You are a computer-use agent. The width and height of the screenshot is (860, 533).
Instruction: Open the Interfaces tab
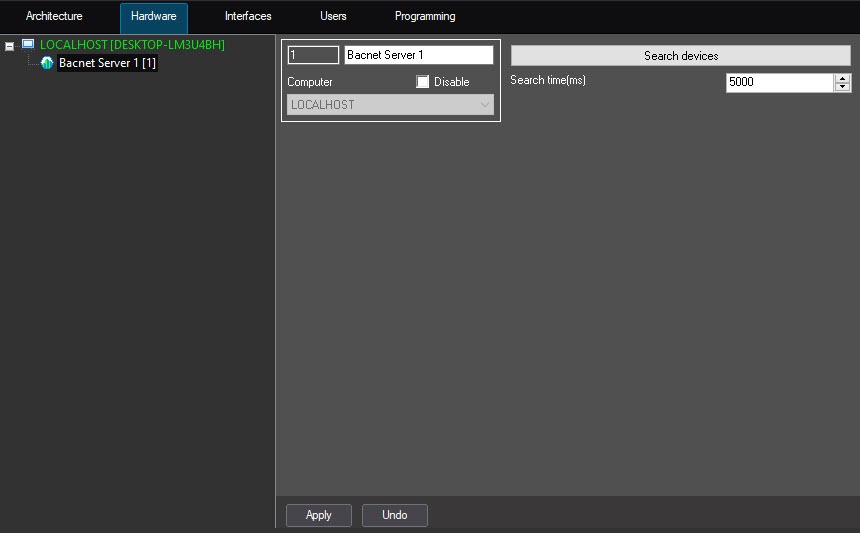coord(248,16)
